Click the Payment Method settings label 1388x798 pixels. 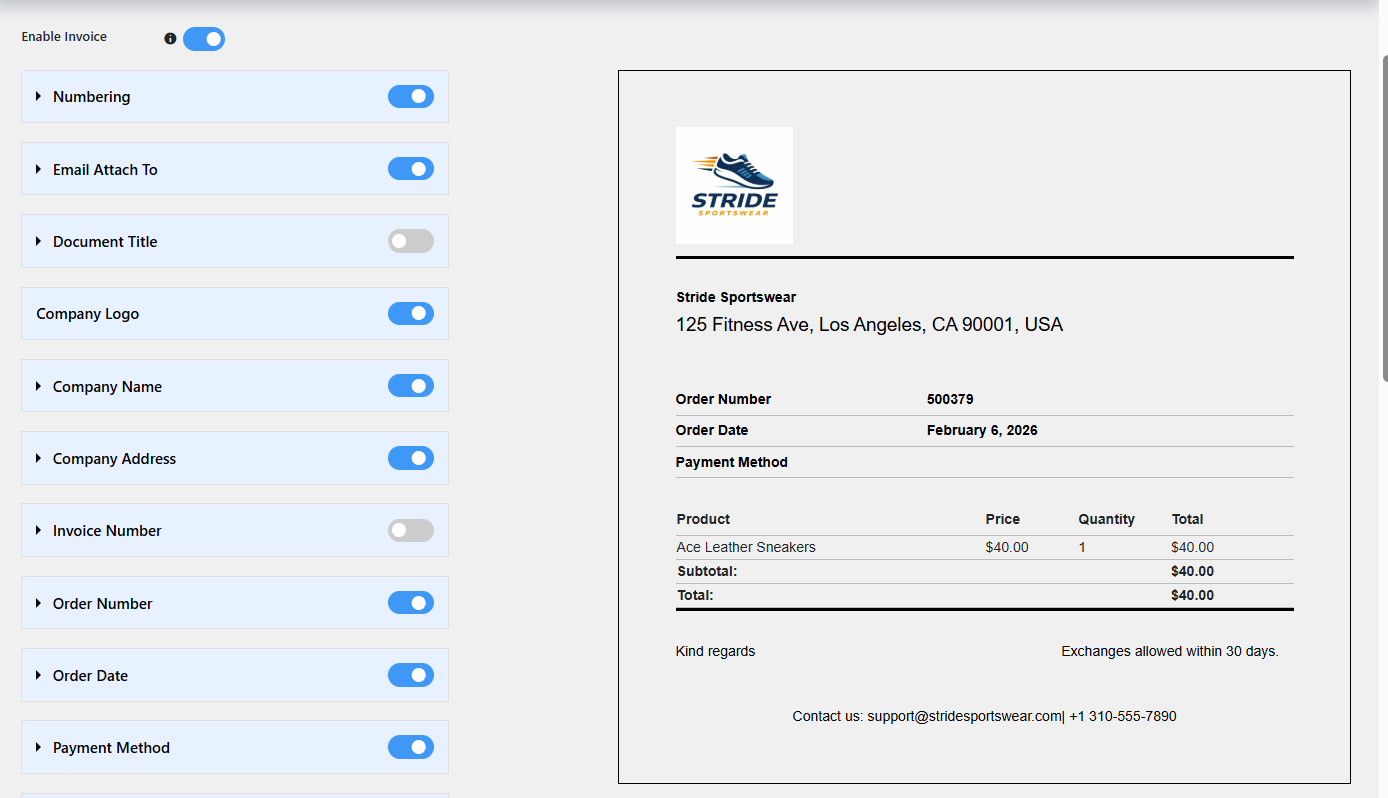[x=111, y=748]
